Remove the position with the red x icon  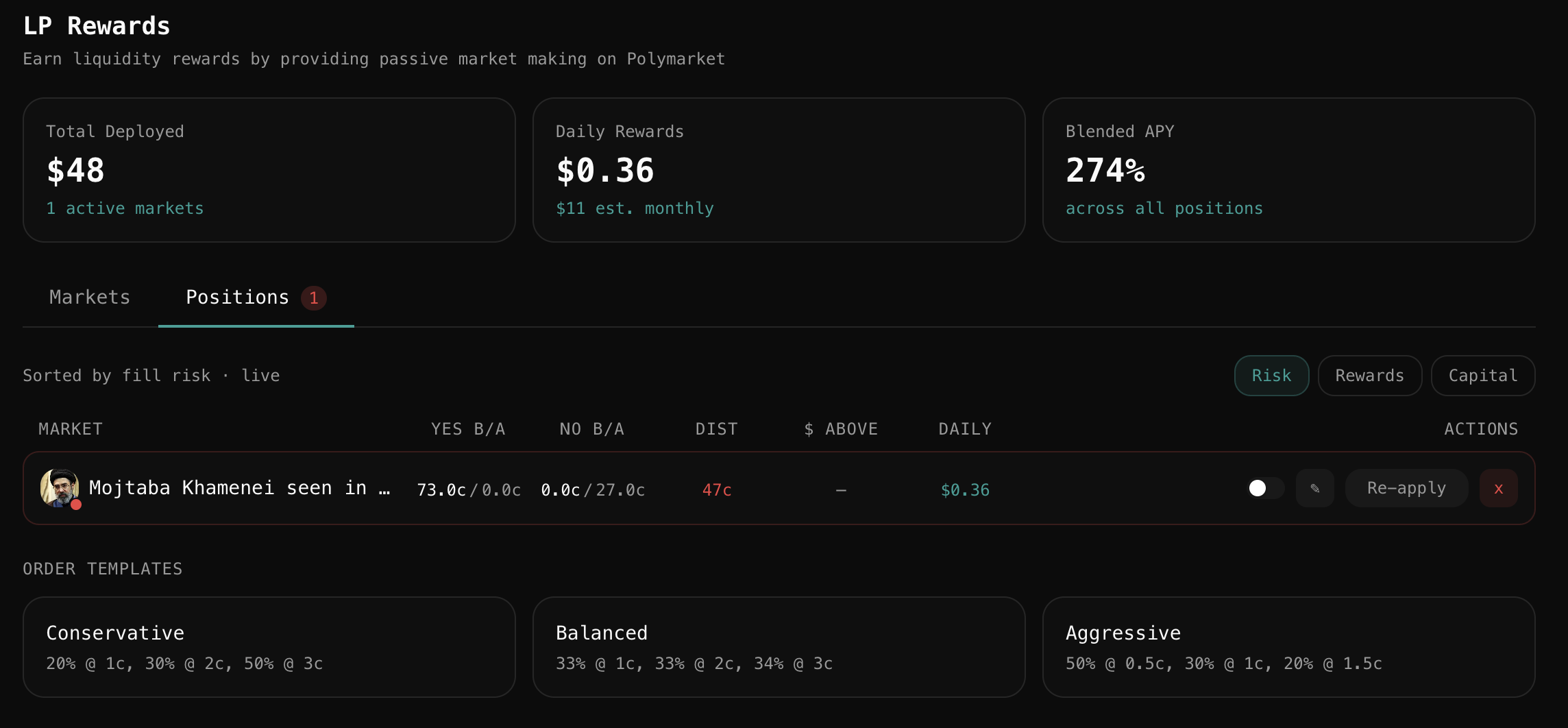point(1498,488)
